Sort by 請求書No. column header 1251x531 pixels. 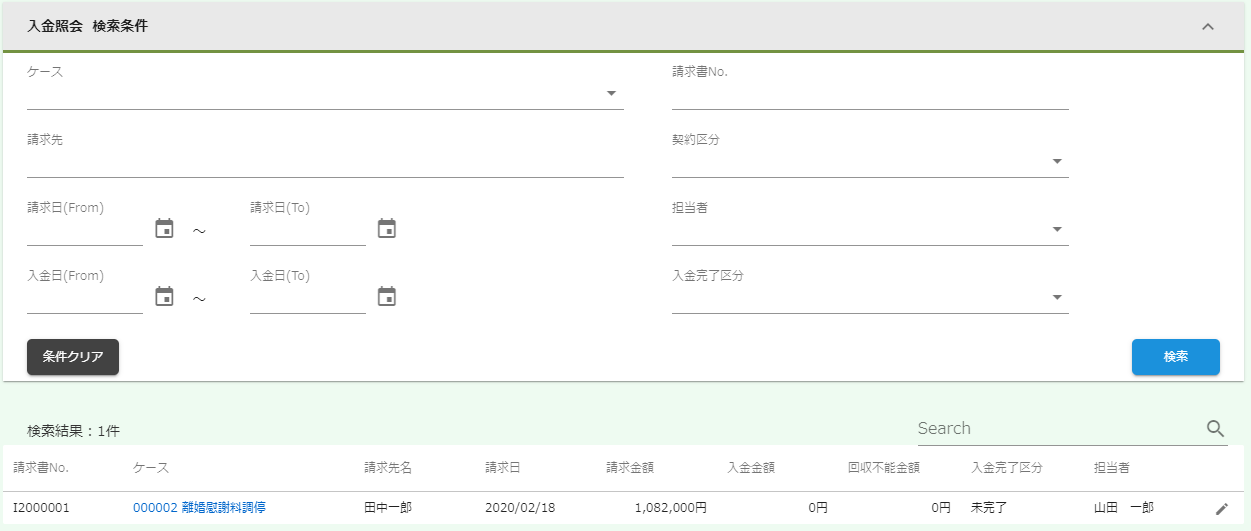[41, 468]
